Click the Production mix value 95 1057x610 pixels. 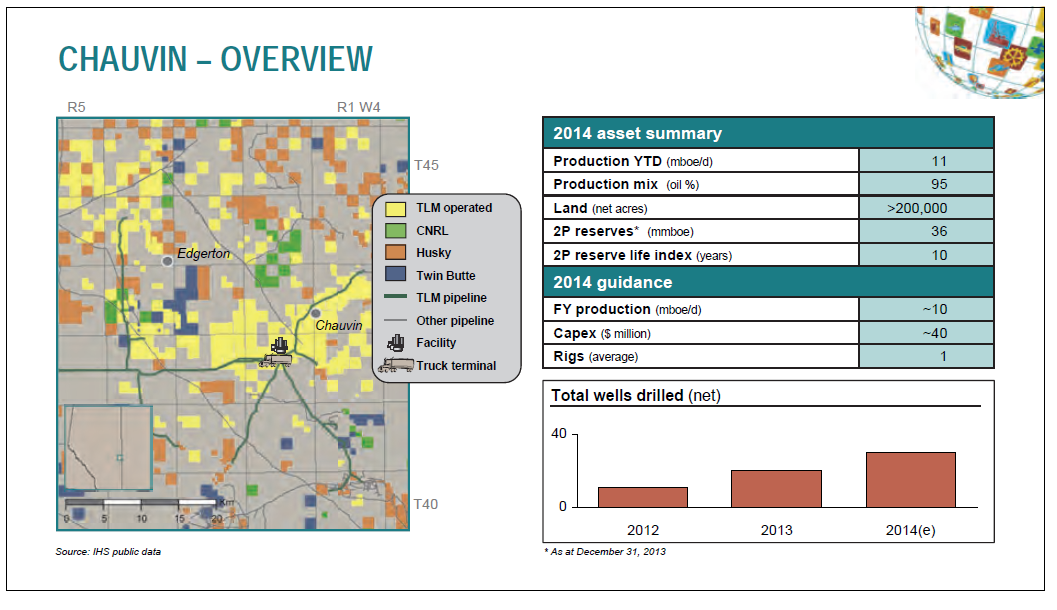coord(939,184)
